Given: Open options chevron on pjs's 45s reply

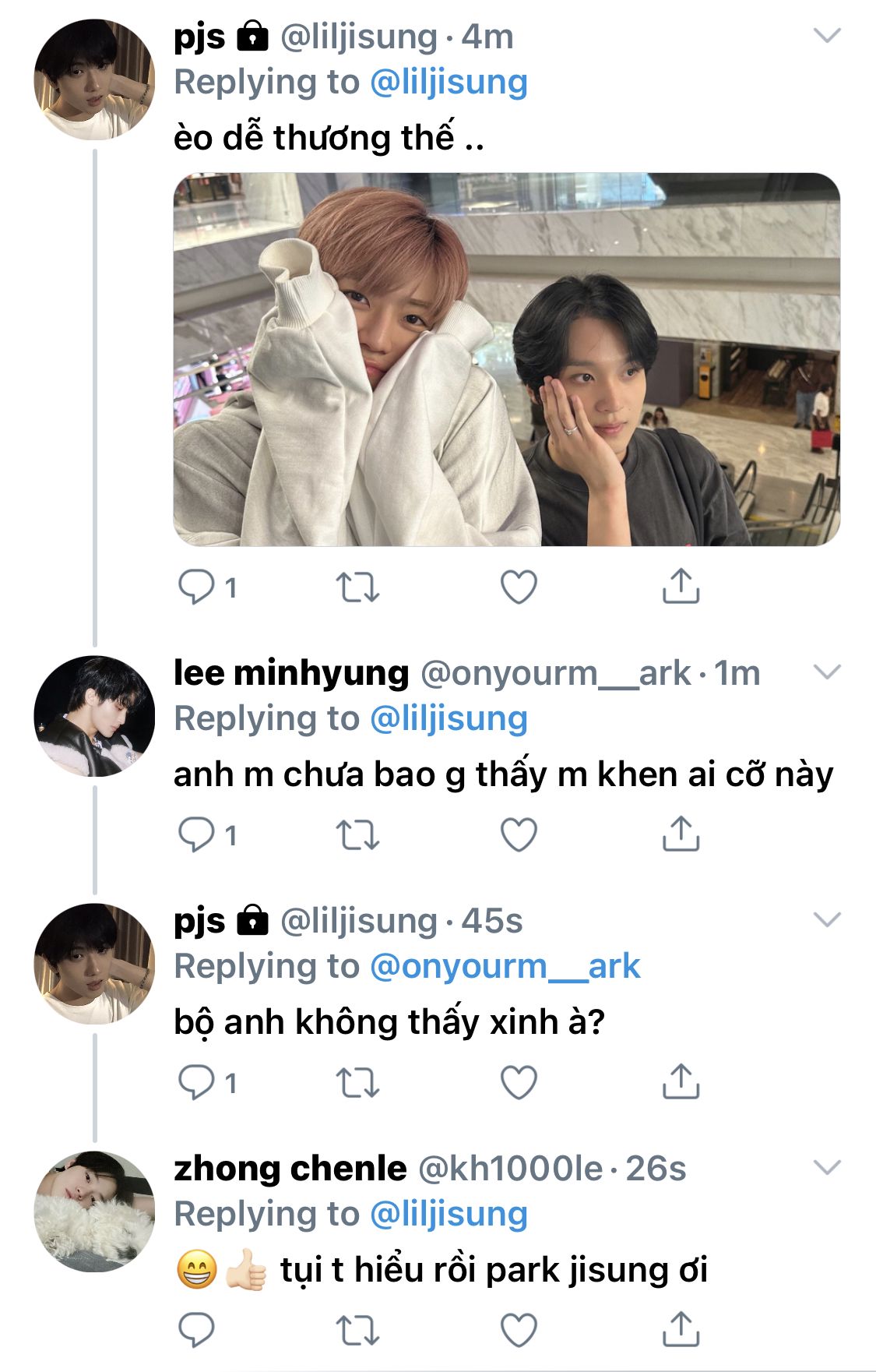Looking at the screenshot, I should [827, 919].
